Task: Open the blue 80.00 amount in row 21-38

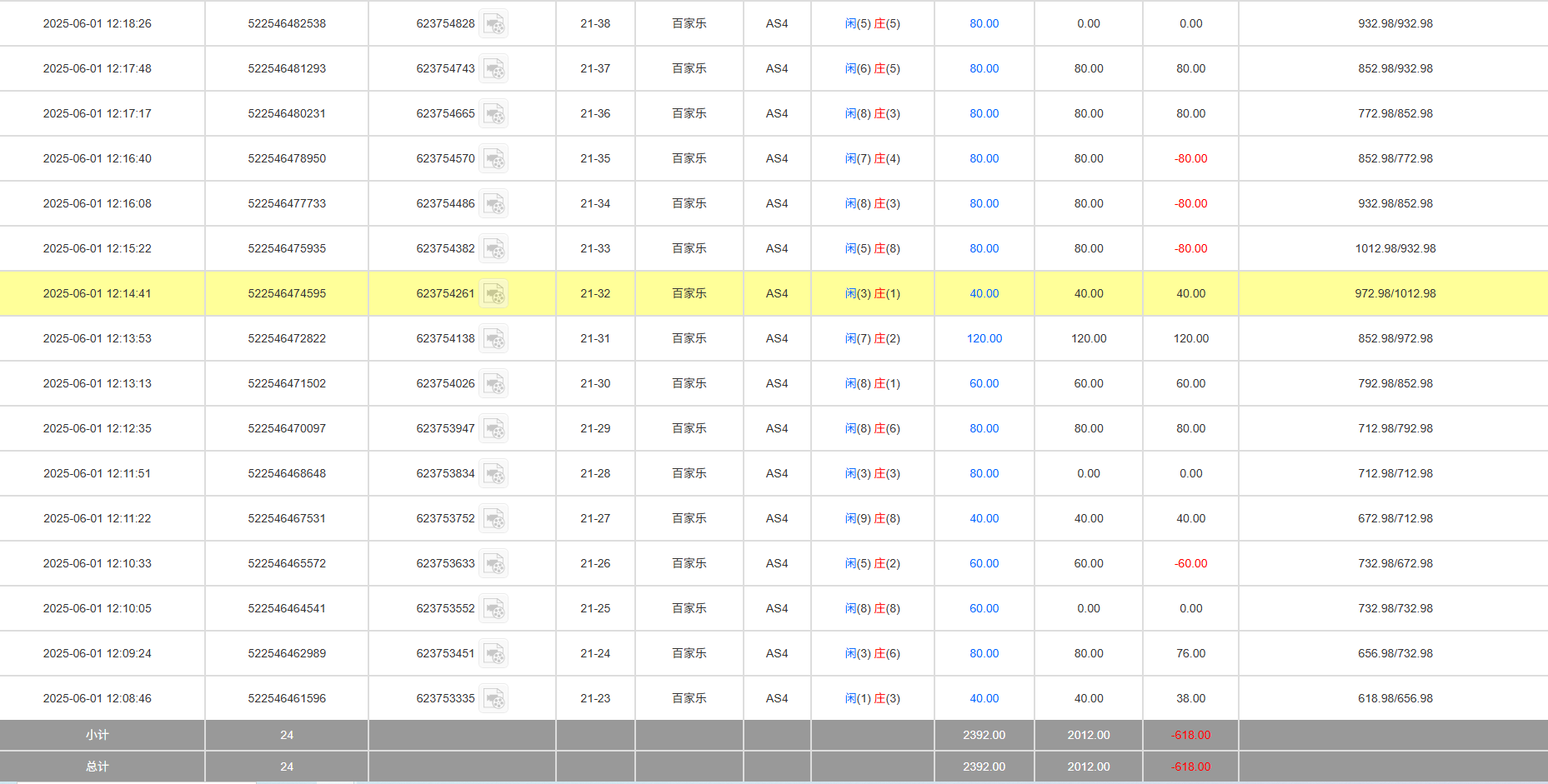Action: pos(984,24)
